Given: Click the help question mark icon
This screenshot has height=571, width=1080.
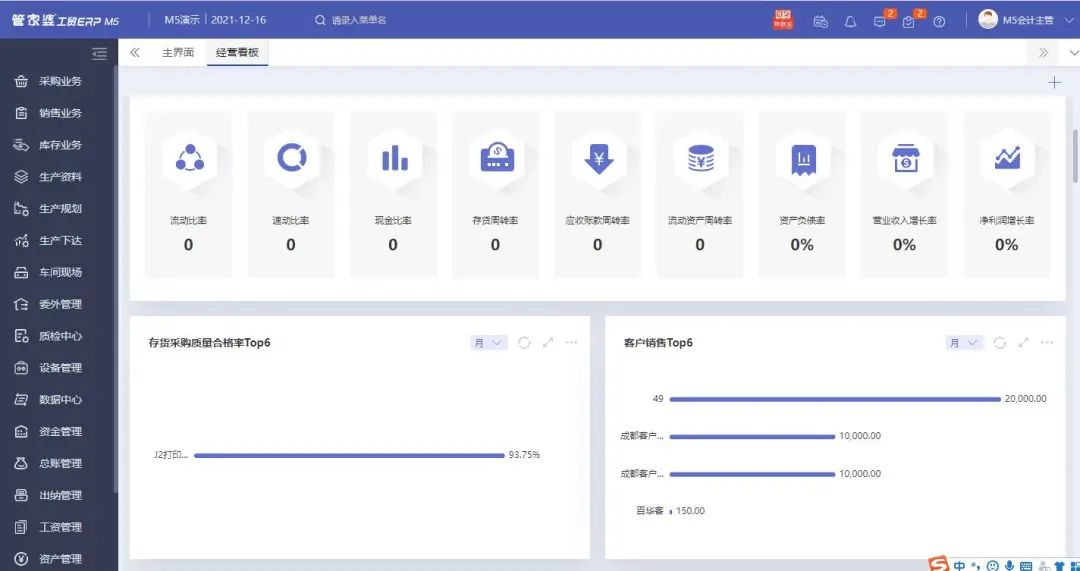Looking at the screenshot, I should click(939, 21).
